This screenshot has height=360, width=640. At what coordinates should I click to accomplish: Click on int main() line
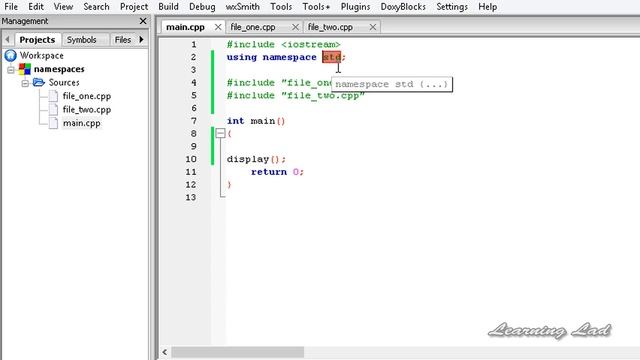(256, 121)
